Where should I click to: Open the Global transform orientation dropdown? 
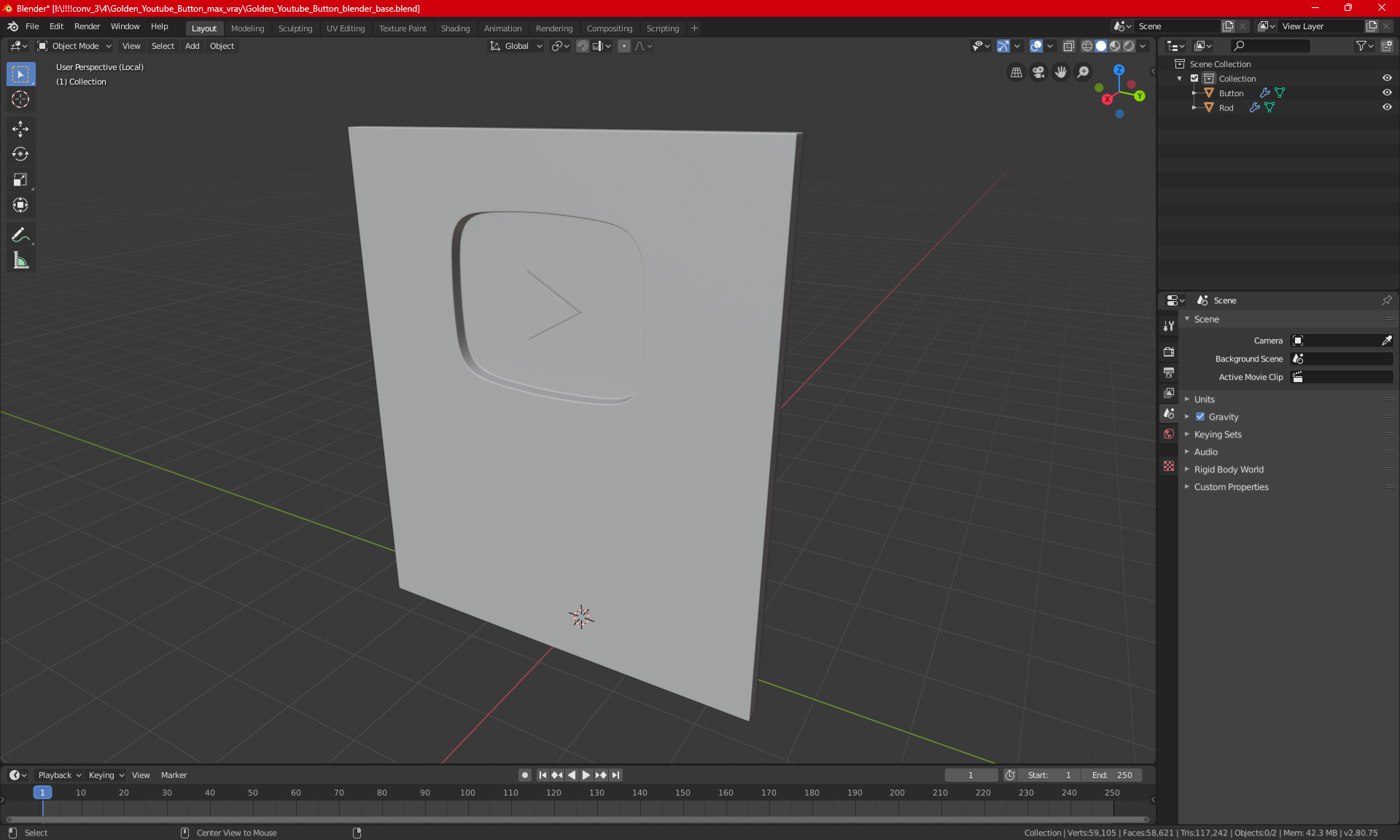(516, 46)
